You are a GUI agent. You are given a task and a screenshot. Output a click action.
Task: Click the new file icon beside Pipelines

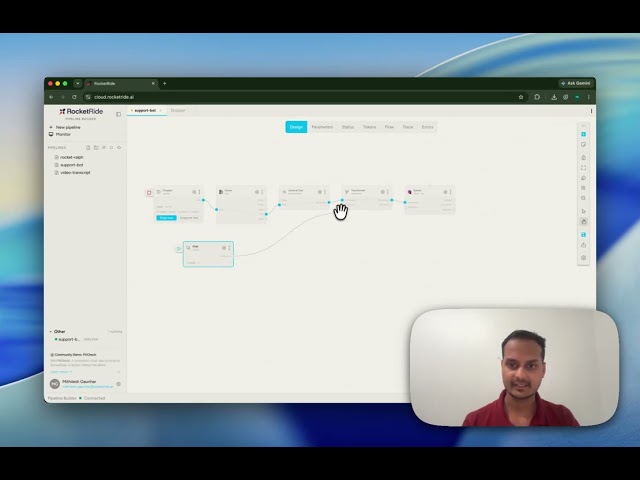pos(88,147)
